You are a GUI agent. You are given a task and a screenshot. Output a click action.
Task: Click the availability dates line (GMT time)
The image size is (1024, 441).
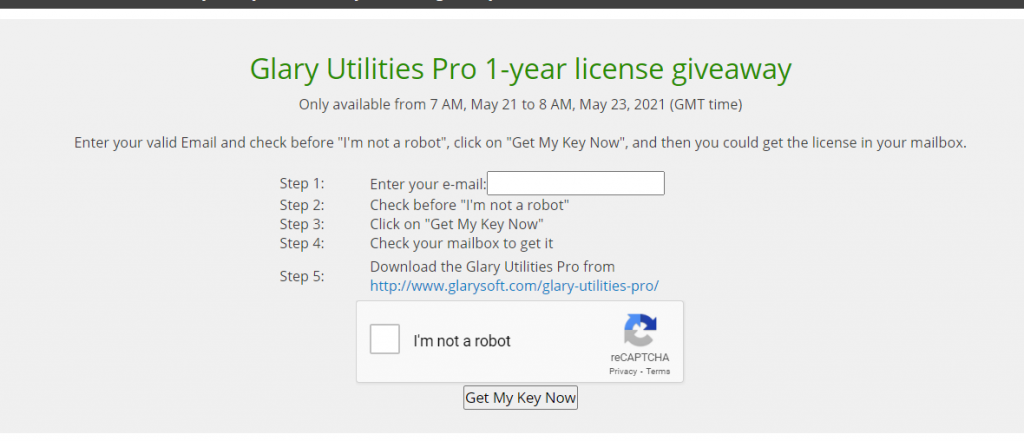[520, 105]
